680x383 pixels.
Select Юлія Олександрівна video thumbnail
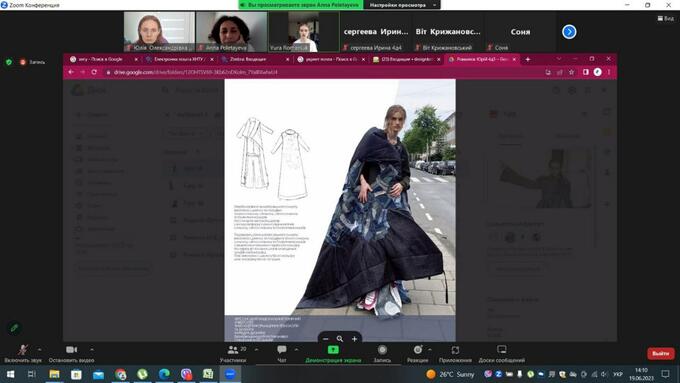coord(159,32)
